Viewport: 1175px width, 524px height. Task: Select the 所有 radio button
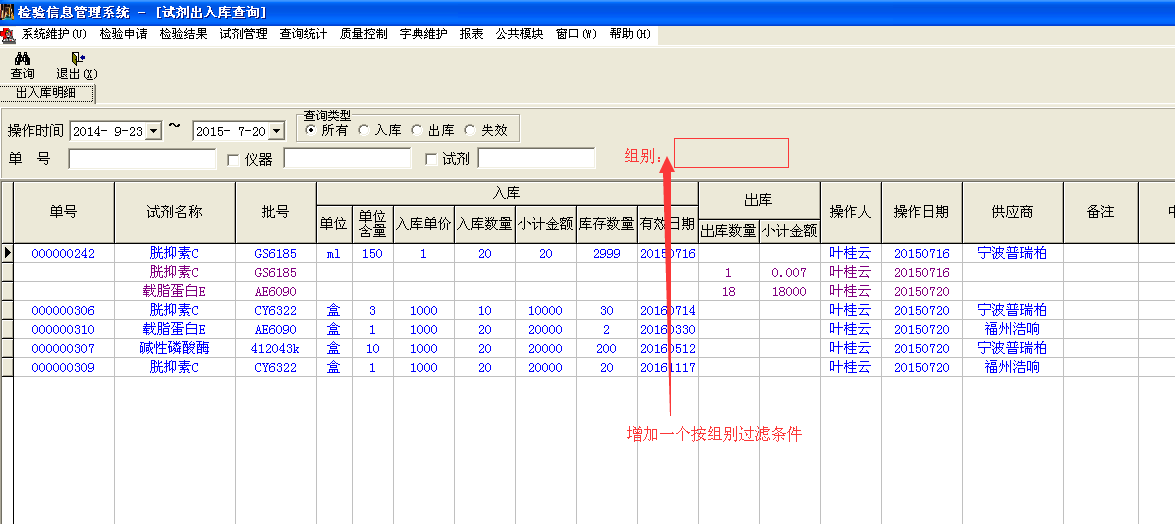point(310,130)
